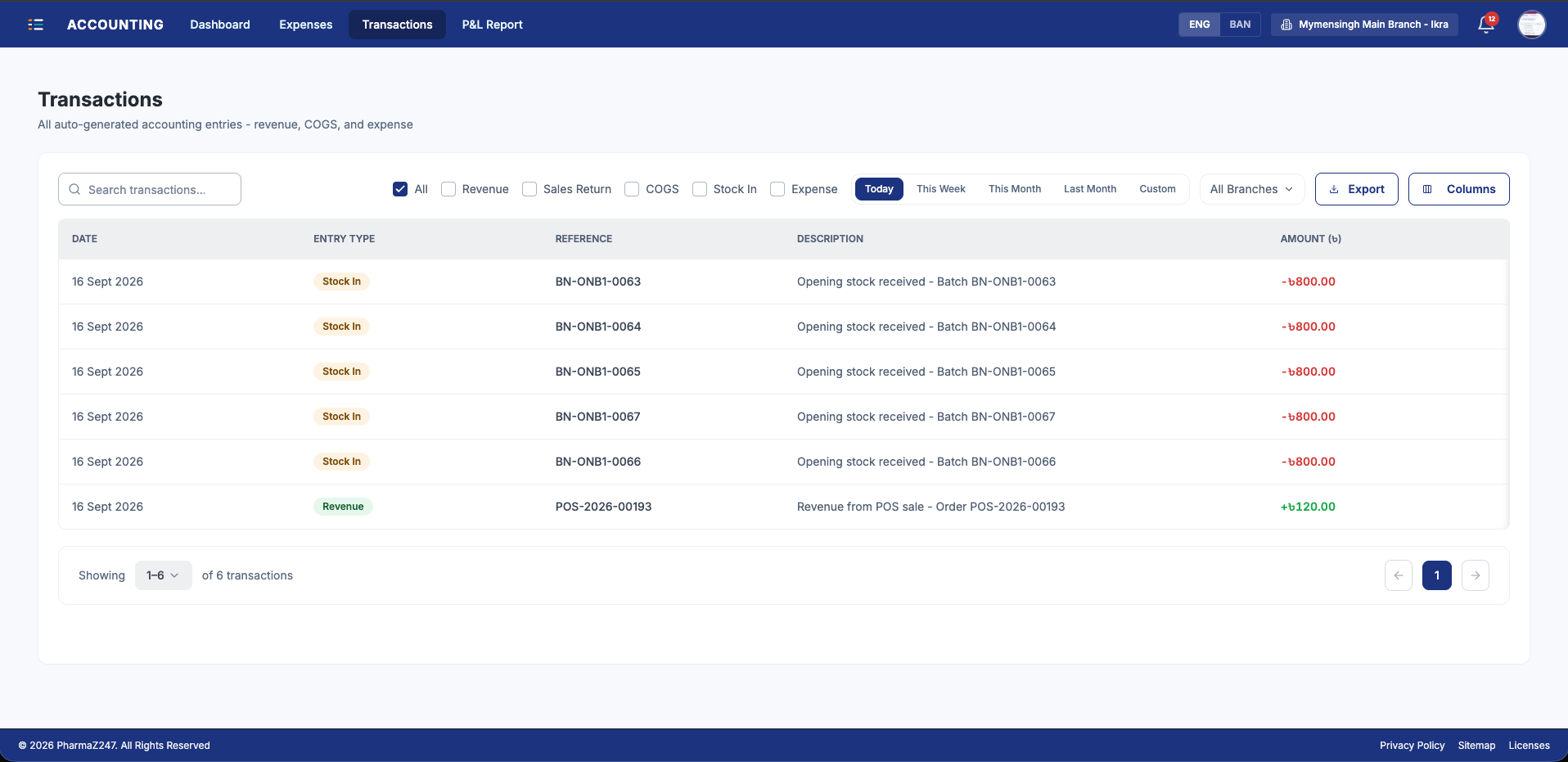Switch language to ENG
This screenshot has width=1568, height=762.
1200,25
